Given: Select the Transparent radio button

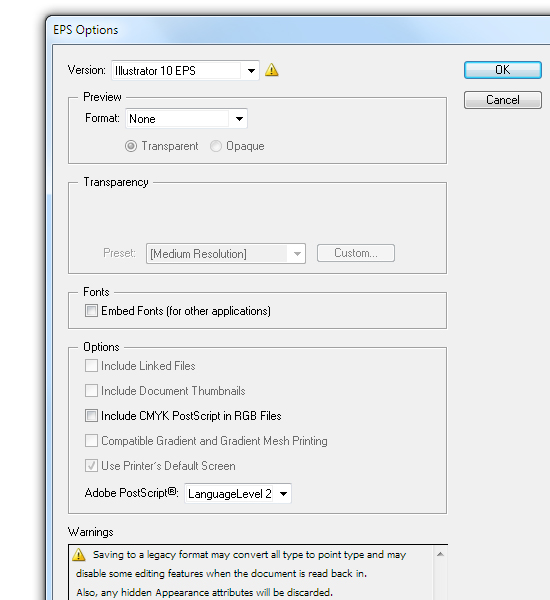Looking at the screenshot, I should (x=131, y=146).
